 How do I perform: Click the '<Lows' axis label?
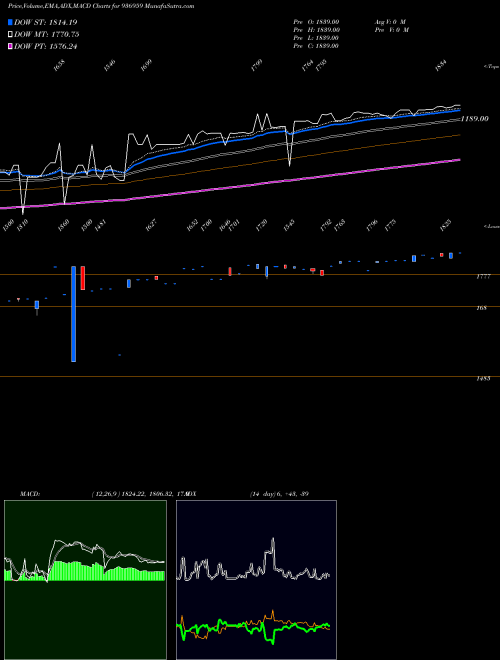click(x=491, y=226)
